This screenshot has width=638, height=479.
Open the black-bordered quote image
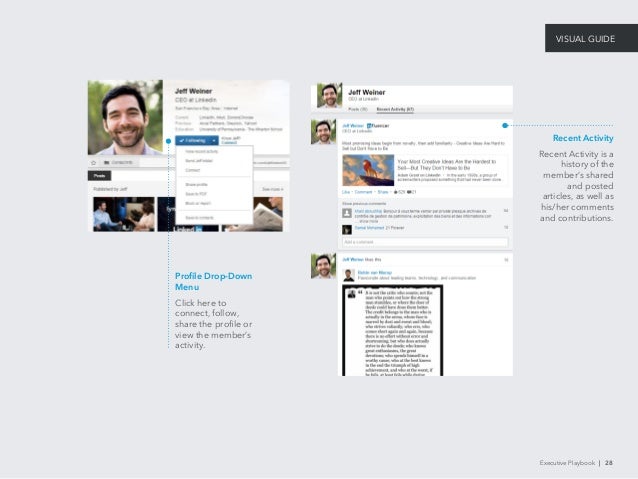[393, 330]
